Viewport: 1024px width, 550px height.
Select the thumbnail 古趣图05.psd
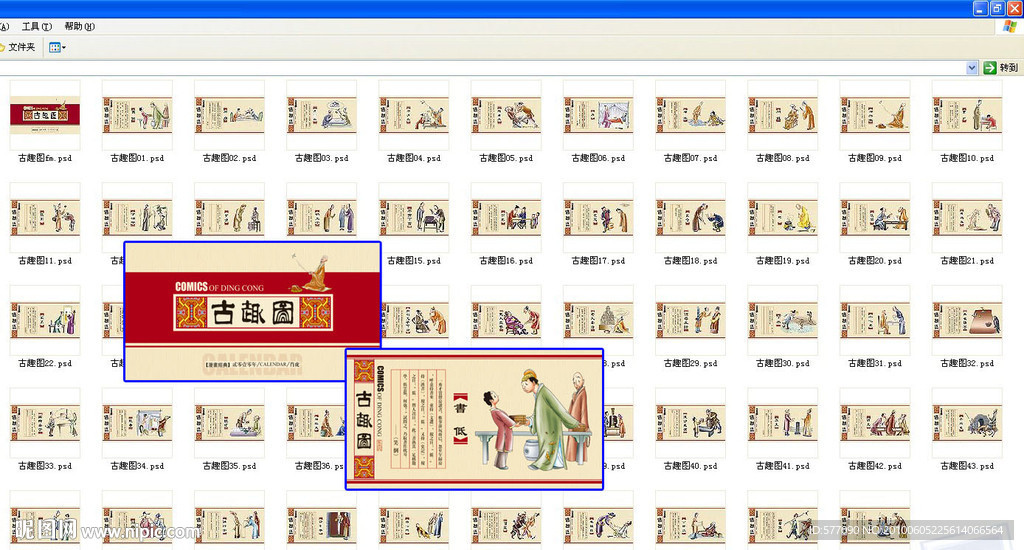[506, 115]
